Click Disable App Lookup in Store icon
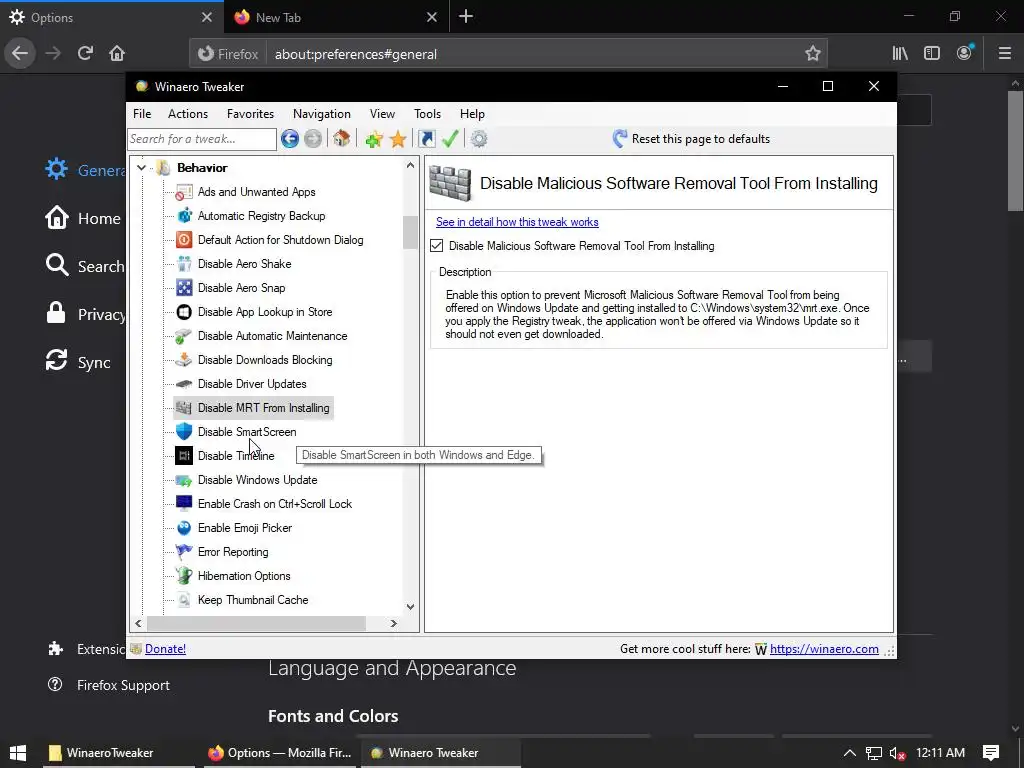This screenshot has width=1024, height=768. [184, 312]
